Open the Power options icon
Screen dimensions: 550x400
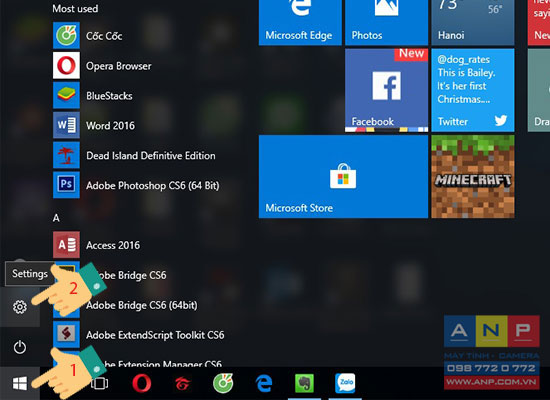coord(20,347)
